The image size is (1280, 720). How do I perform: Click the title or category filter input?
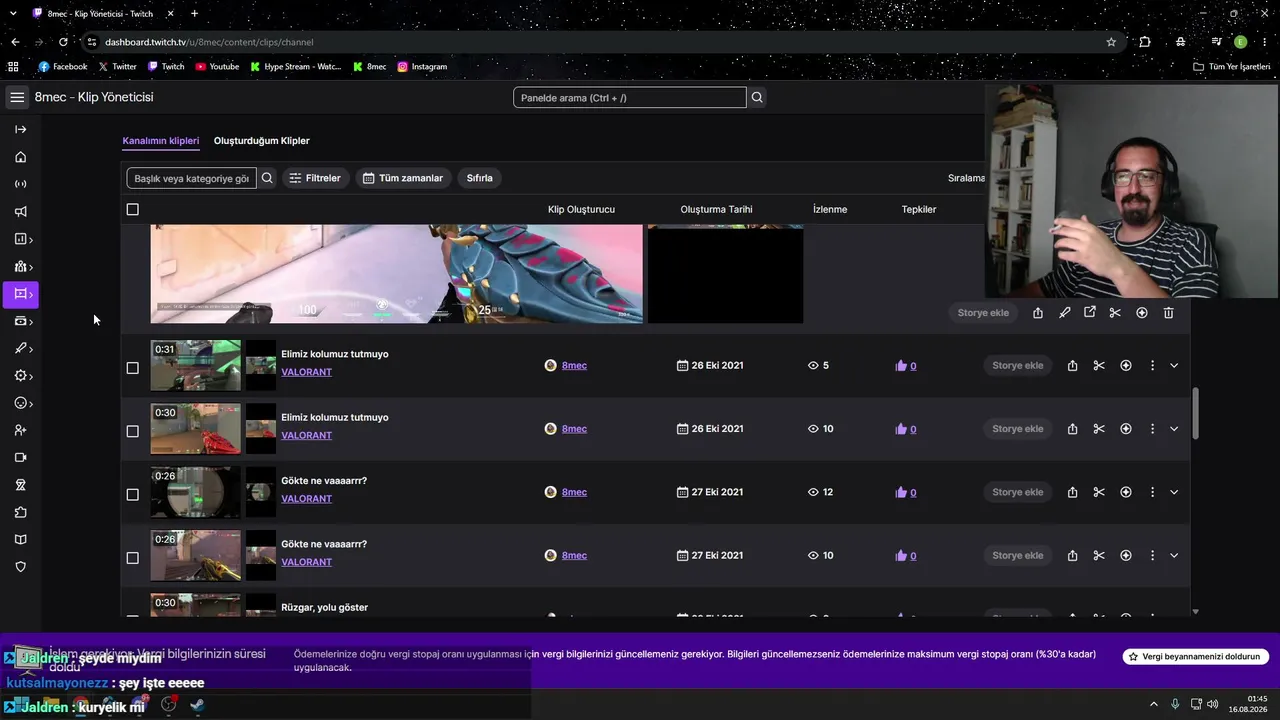tap(191, 178)
